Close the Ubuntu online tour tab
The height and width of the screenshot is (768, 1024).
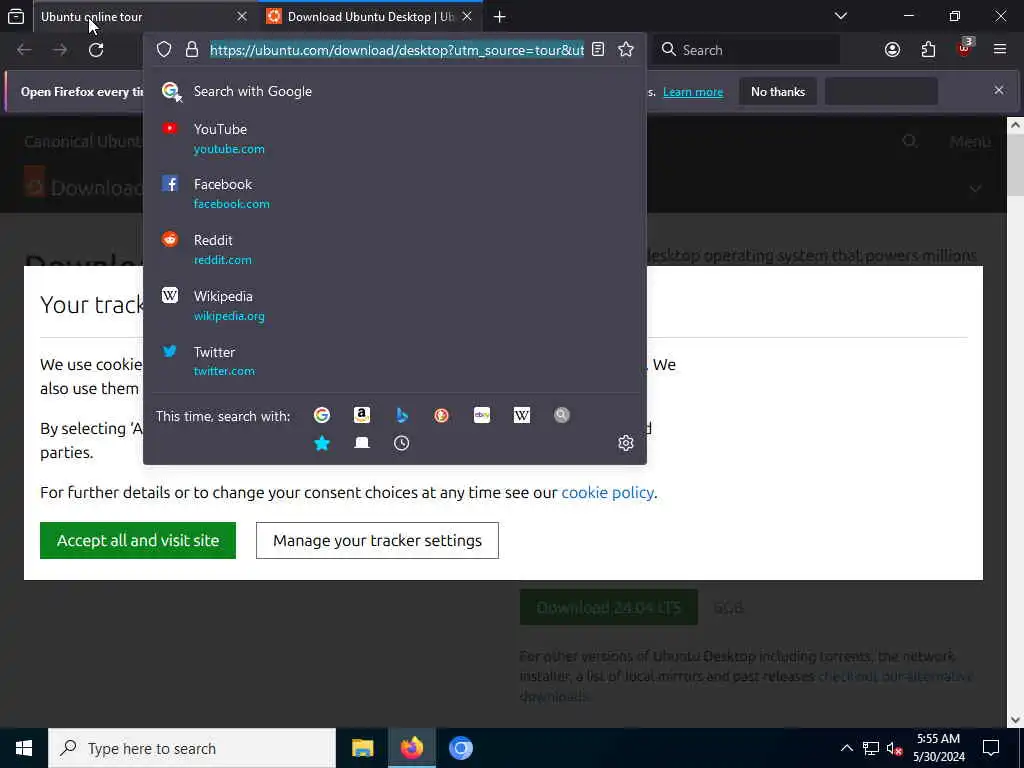click(242, 16)
